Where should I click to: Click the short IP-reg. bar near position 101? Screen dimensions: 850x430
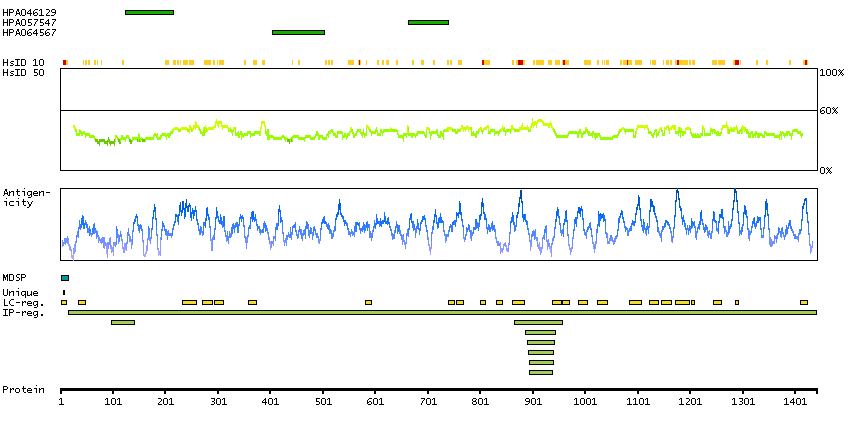pos(123,322)
